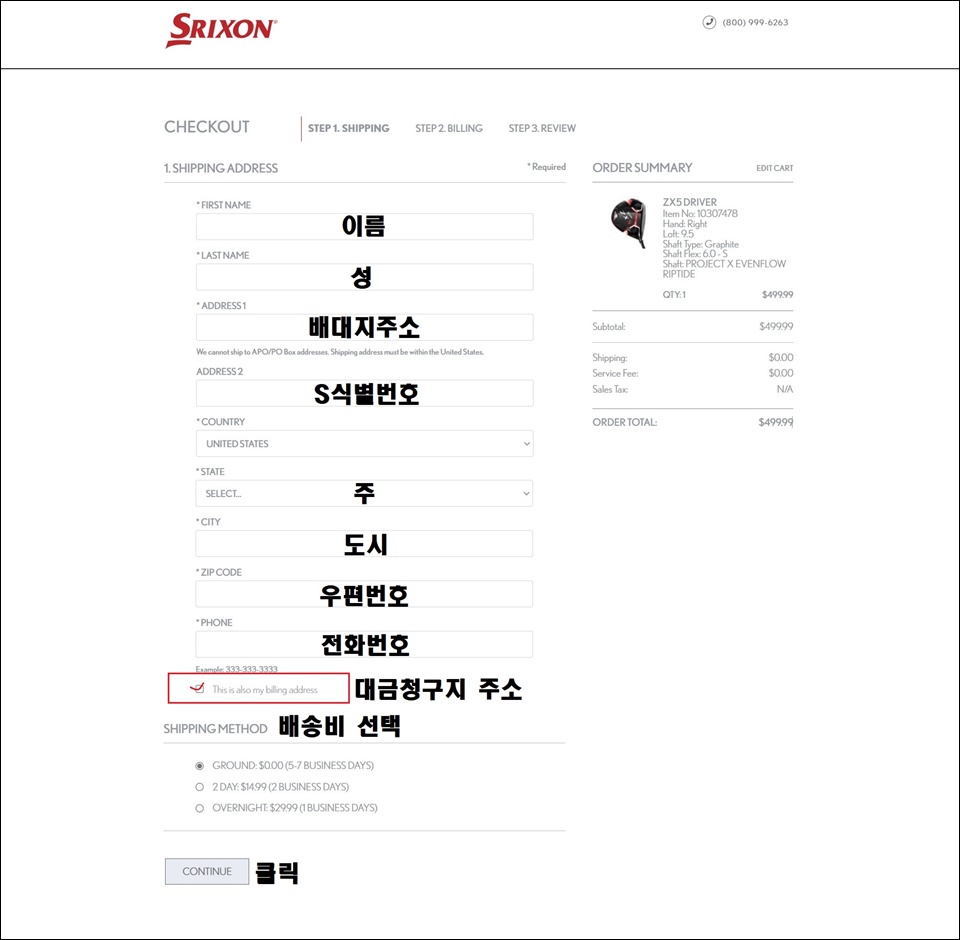Viewport: 960px width, 940px height.
Task: Expand the State select dropdown
Action: coord(364,494)
